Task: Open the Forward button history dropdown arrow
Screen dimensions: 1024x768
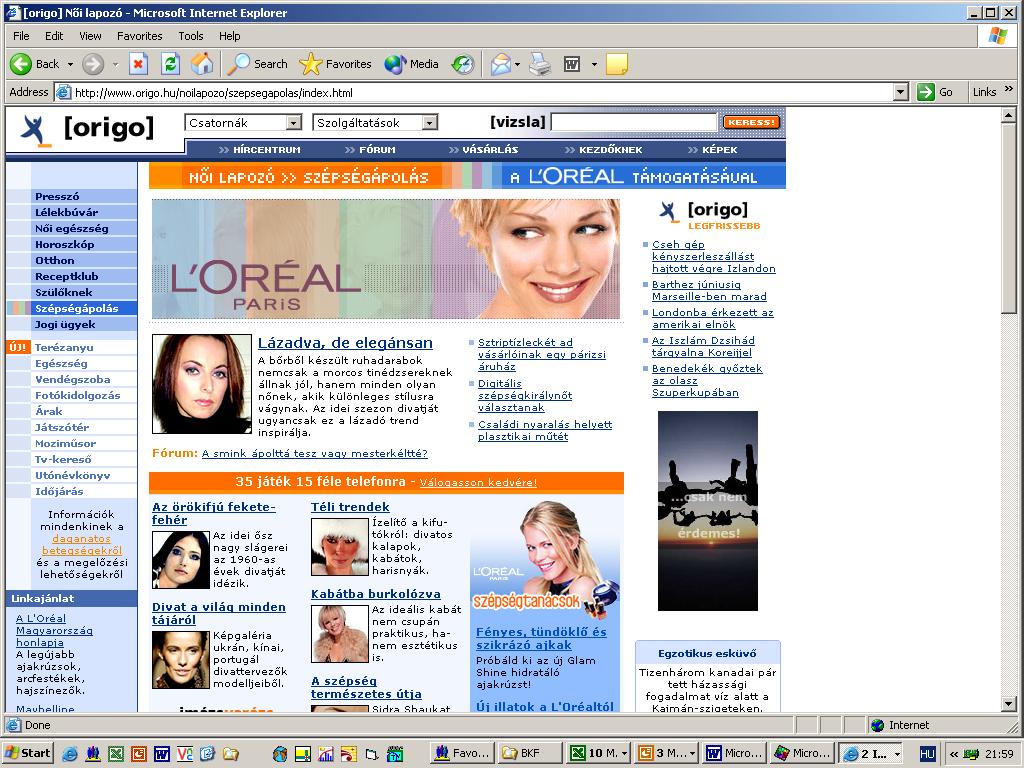Action: click(x=115, y=65)
